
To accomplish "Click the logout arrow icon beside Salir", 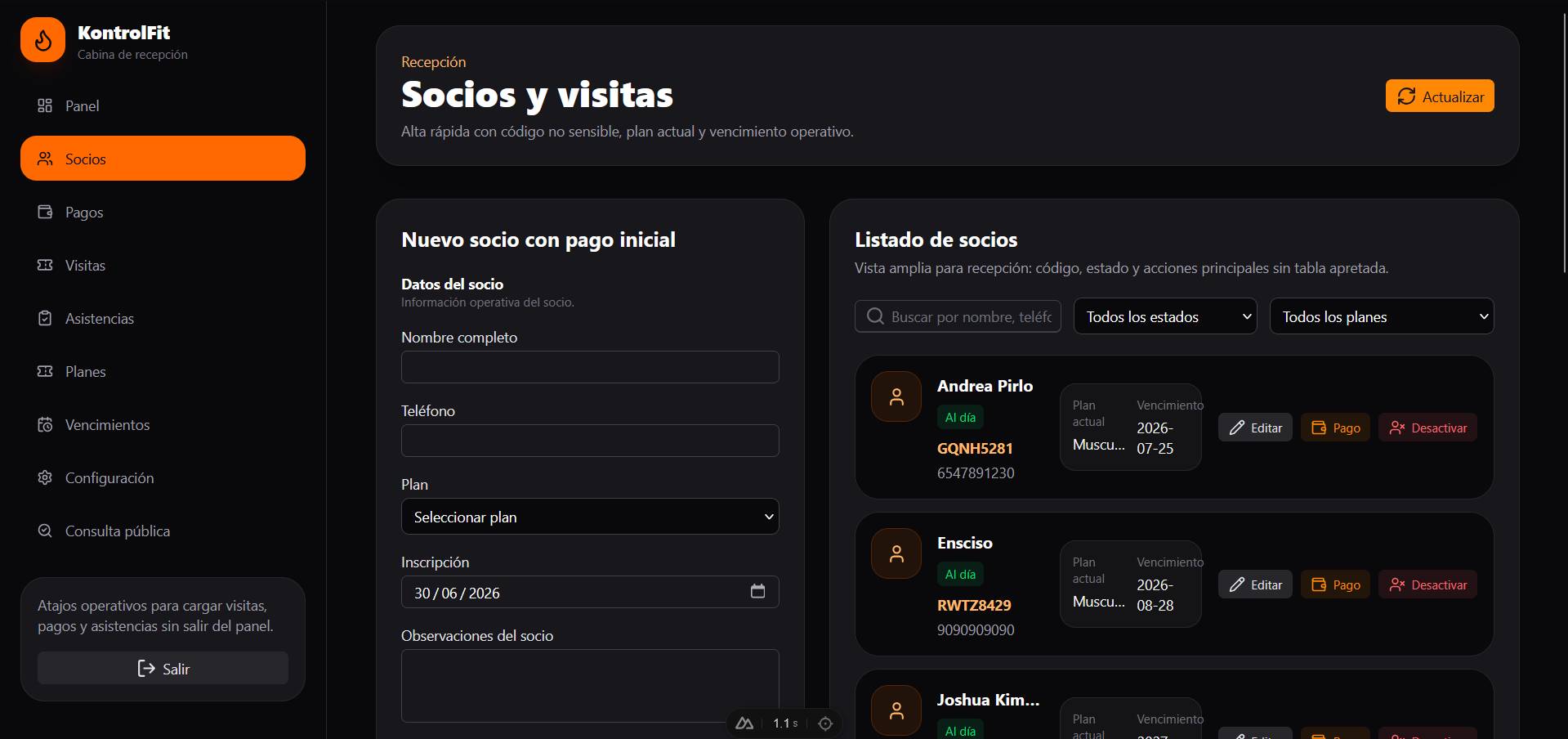I will tap(146, 669).
